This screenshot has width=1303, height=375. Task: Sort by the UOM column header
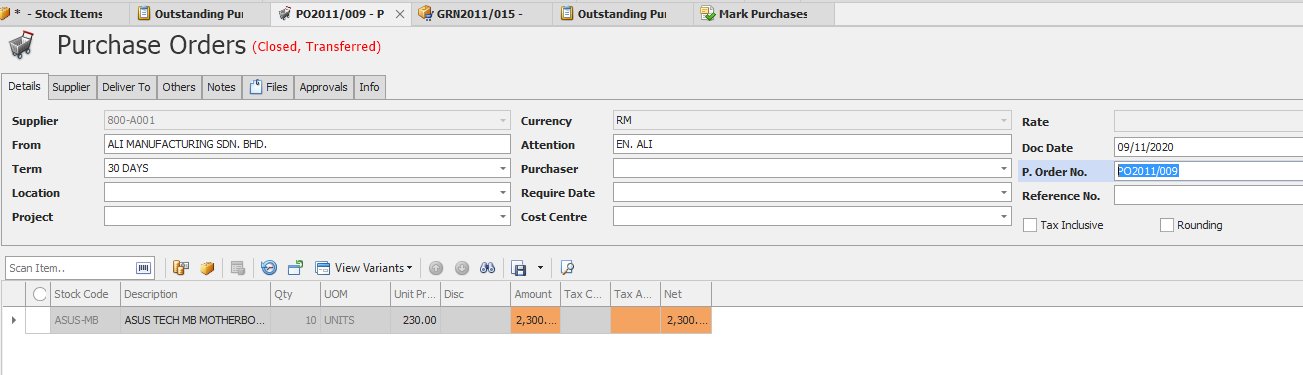(355, 294)
